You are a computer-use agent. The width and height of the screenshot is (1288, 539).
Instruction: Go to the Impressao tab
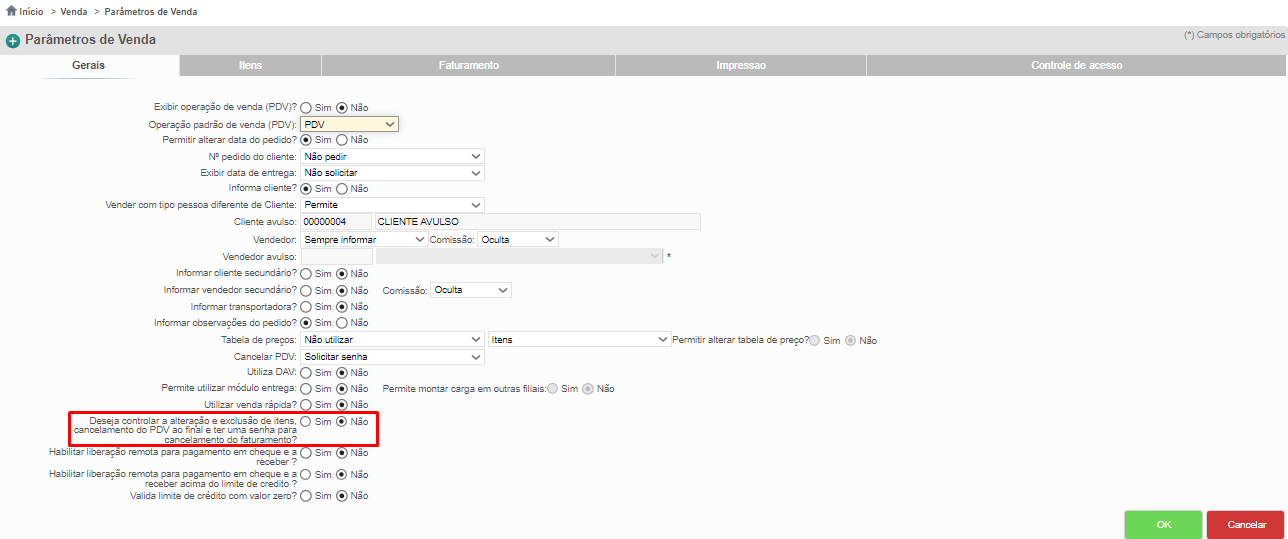(x=741, y=65)
